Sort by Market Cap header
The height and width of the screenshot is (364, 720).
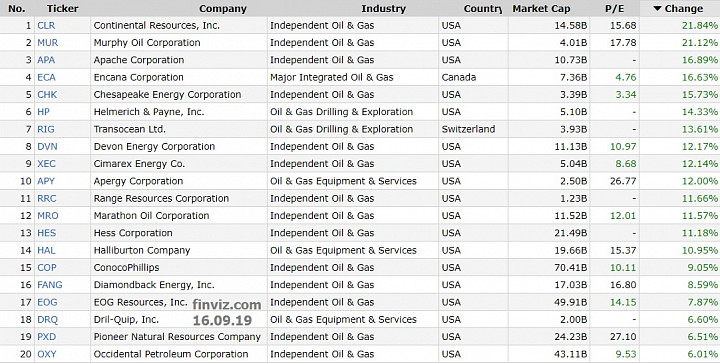pos(541,9)
